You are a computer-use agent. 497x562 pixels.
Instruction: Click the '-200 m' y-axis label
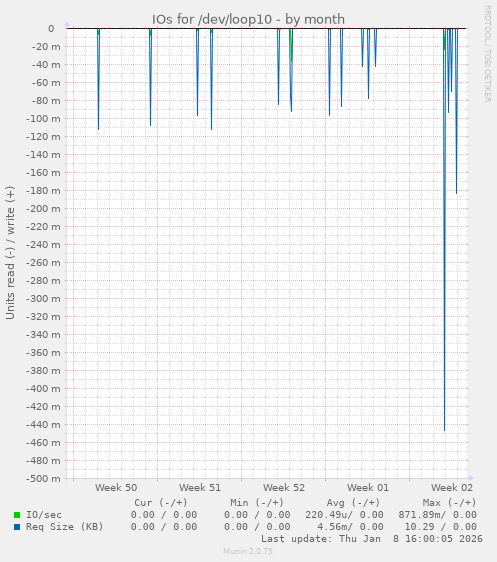point(43,209)
